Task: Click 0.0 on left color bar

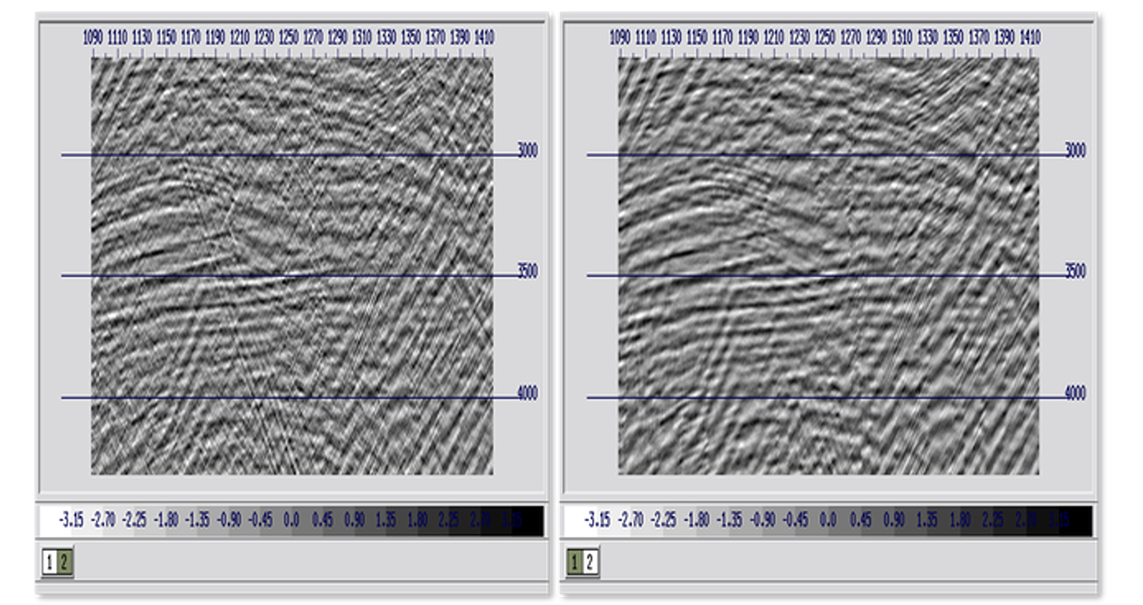Action: [292, 521]
